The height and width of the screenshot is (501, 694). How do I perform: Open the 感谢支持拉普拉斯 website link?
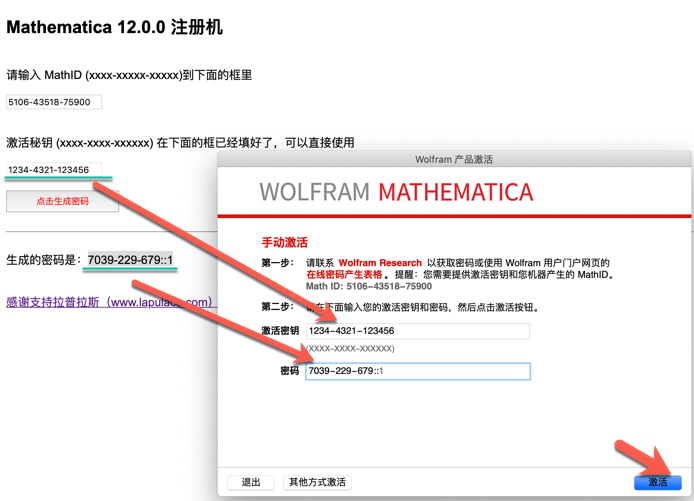click(x=111, y=302)
